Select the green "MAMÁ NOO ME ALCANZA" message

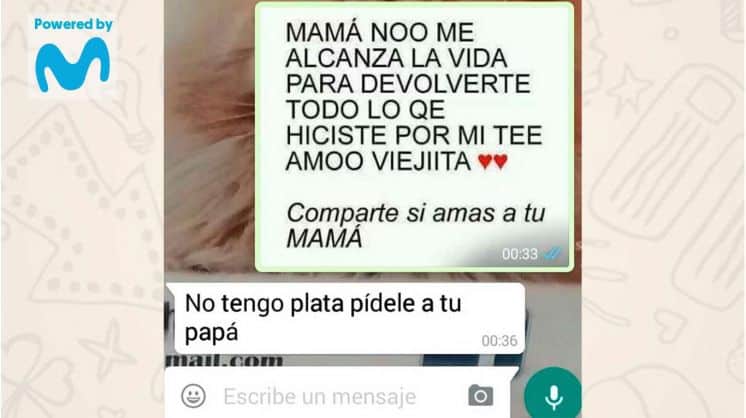pos(414,137)
